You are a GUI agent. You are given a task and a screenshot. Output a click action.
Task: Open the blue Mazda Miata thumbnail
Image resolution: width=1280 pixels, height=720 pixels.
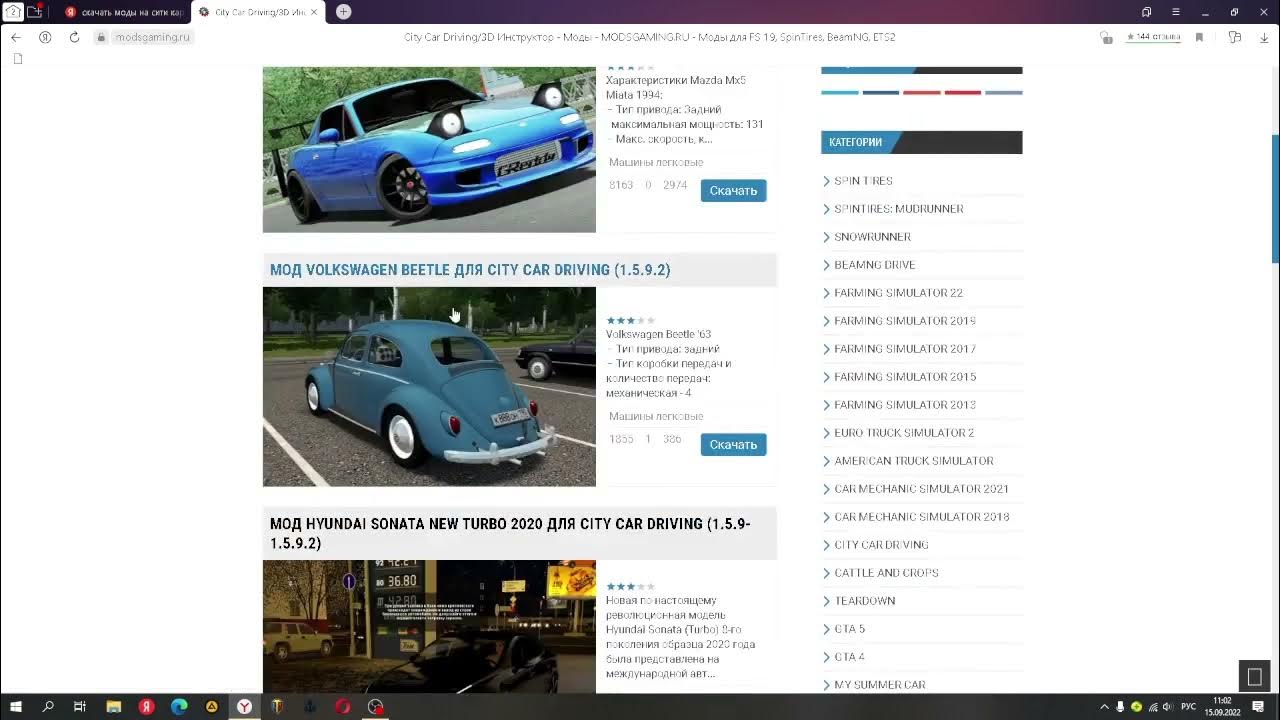(429, 150)
